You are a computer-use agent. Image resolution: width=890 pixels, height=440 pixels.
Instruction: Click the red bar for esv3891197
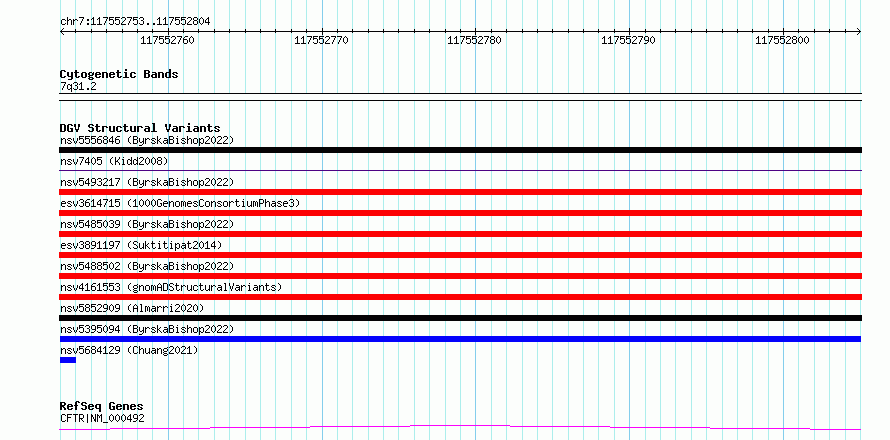(x=460, y=255)
